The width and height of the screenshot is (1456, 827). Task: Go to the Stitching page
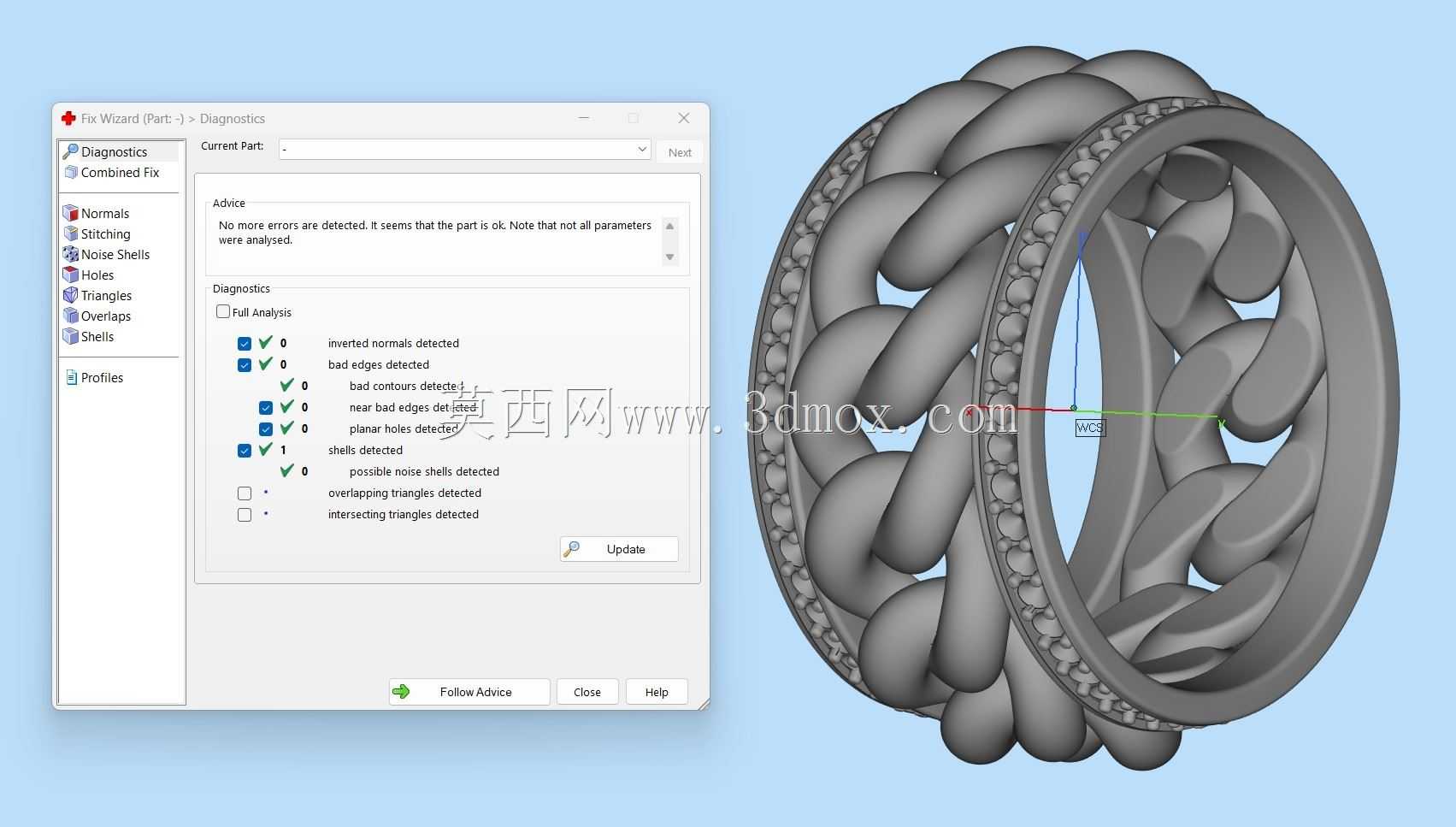106,233
